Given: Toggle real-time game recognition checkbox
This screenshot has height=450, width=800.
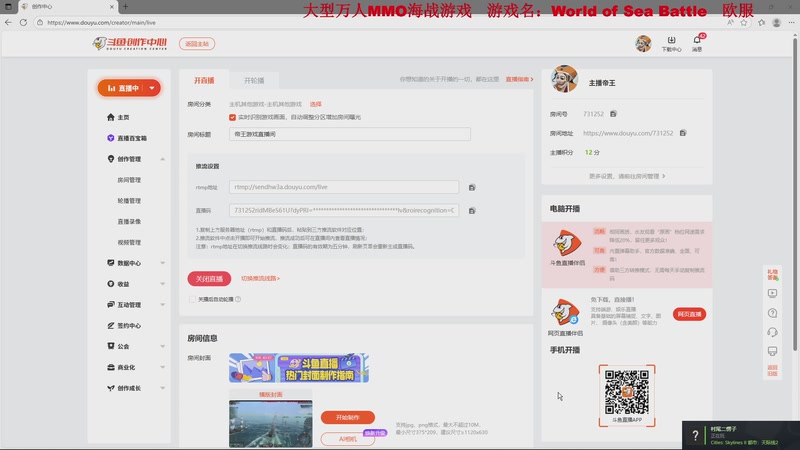Looking at the screenshot, I should click(x=233, y=117).
